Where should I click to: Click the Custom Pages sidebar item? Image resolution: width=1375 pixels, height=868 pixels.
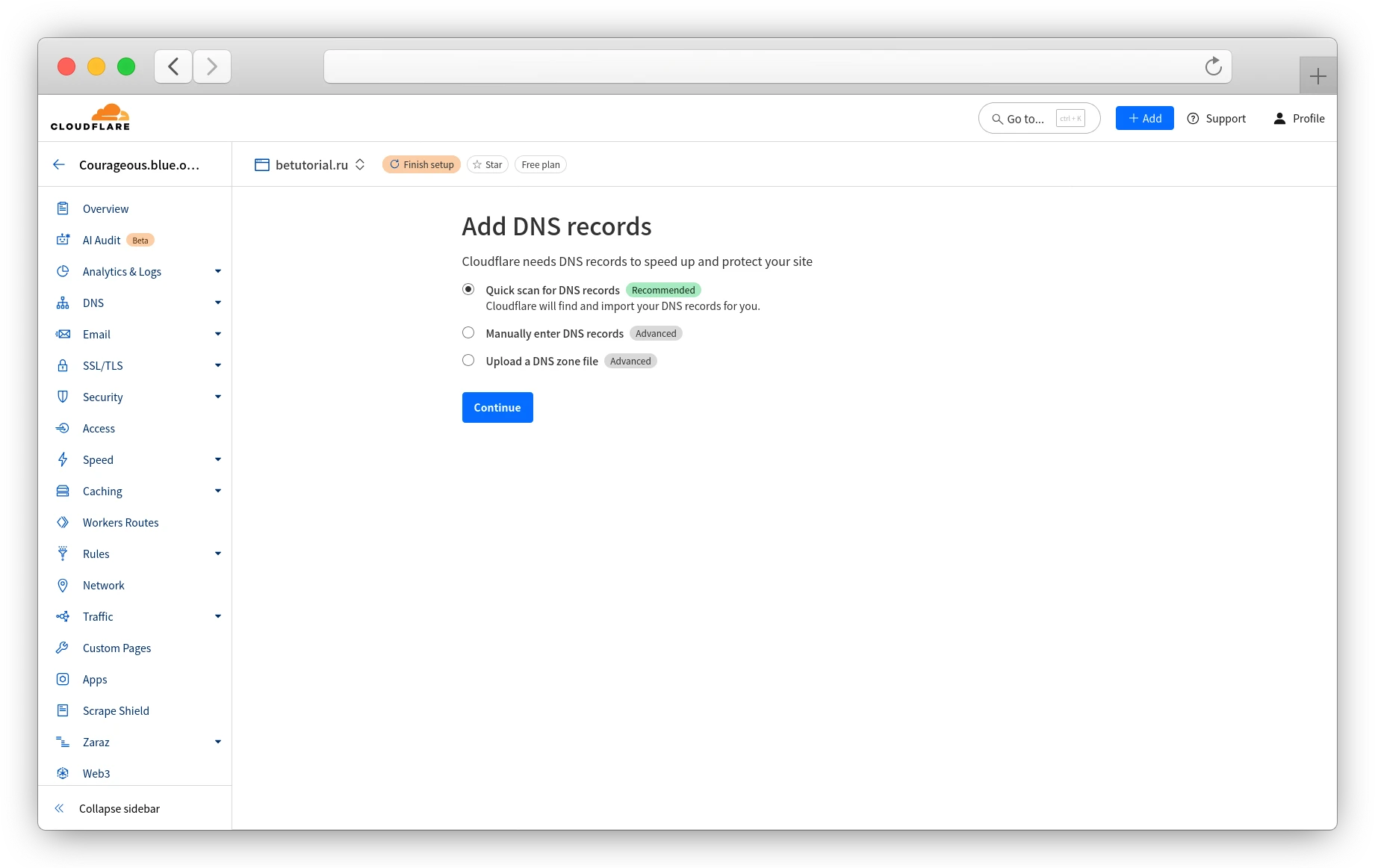(117, 648)
